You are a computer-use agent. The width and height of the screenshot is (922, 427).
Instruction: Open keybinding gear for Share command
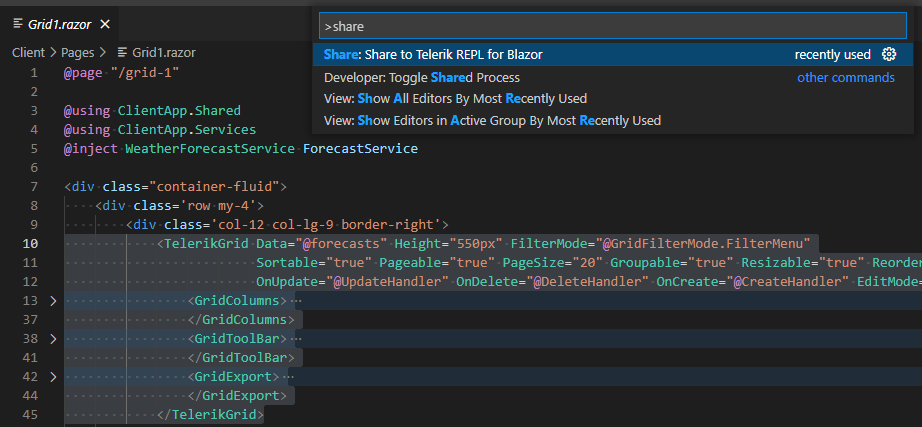(889, 55)
